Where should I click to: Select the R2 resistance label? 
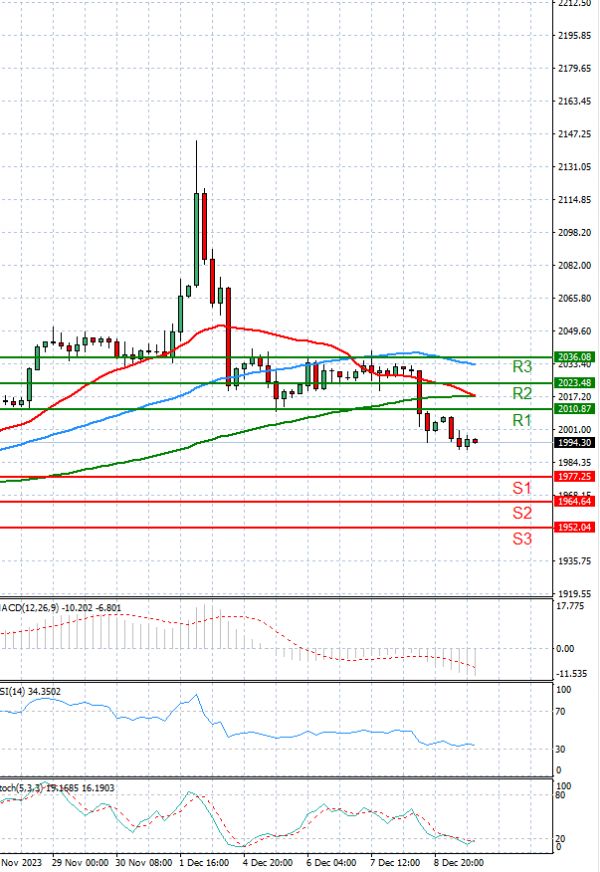pyautogui.click(x=521, y=393)
